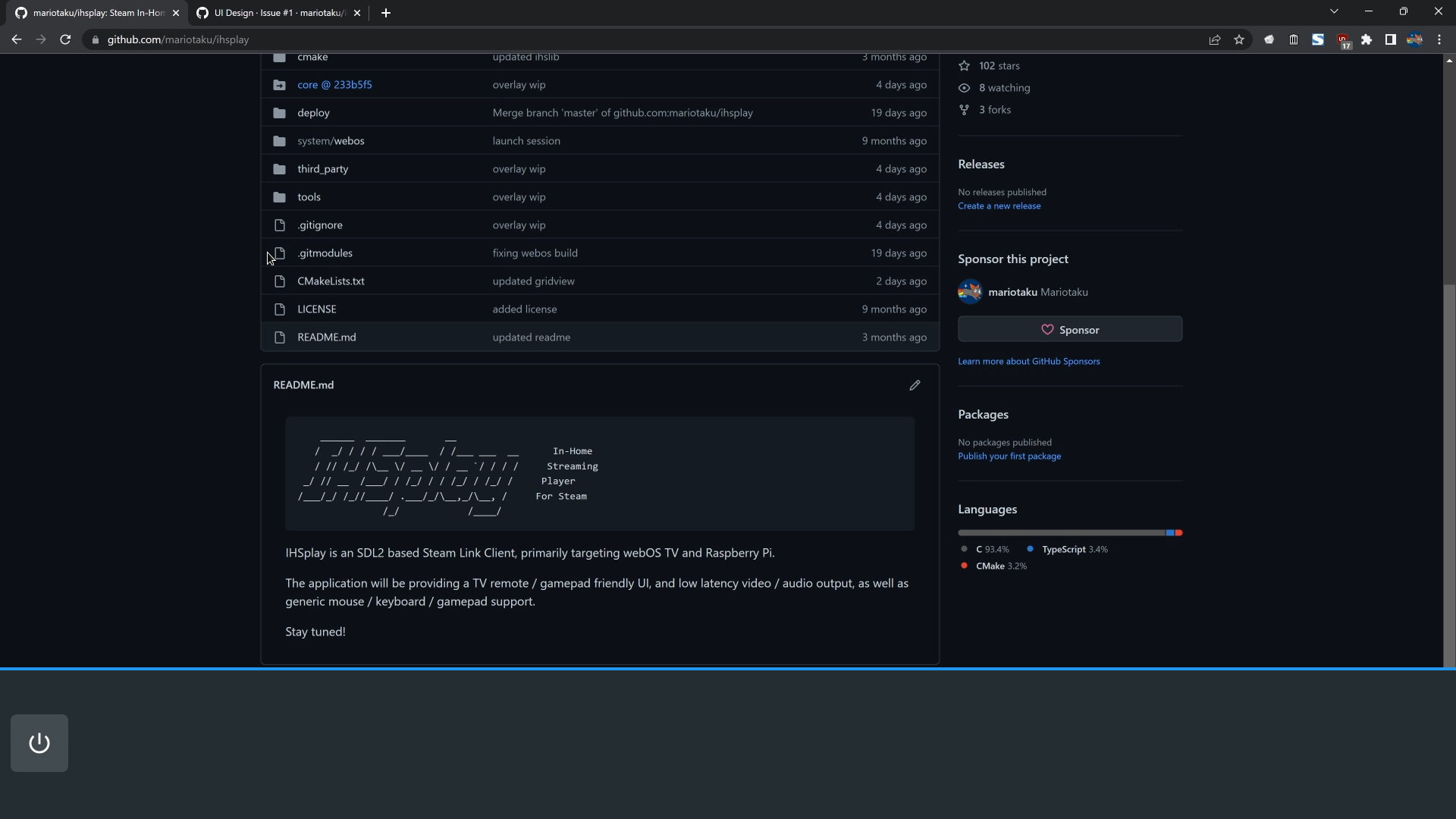Click the power button icon
1456x819 pixels.
point(39,743)
